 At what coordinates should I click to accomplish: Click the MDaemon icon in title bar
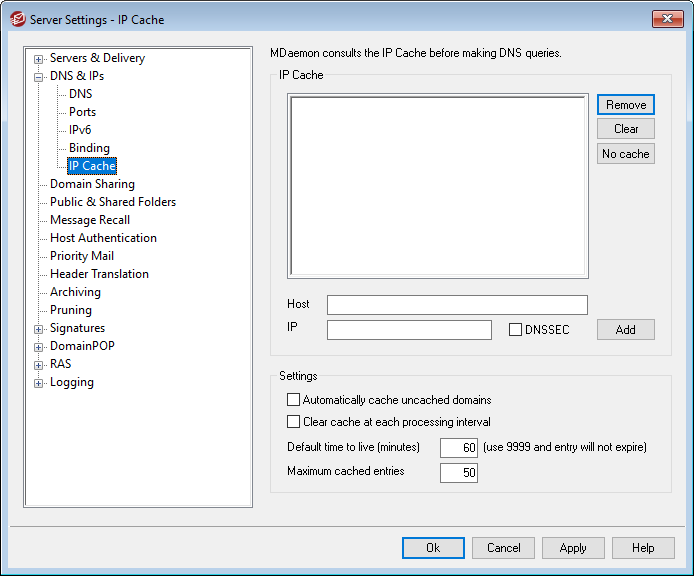16,19
